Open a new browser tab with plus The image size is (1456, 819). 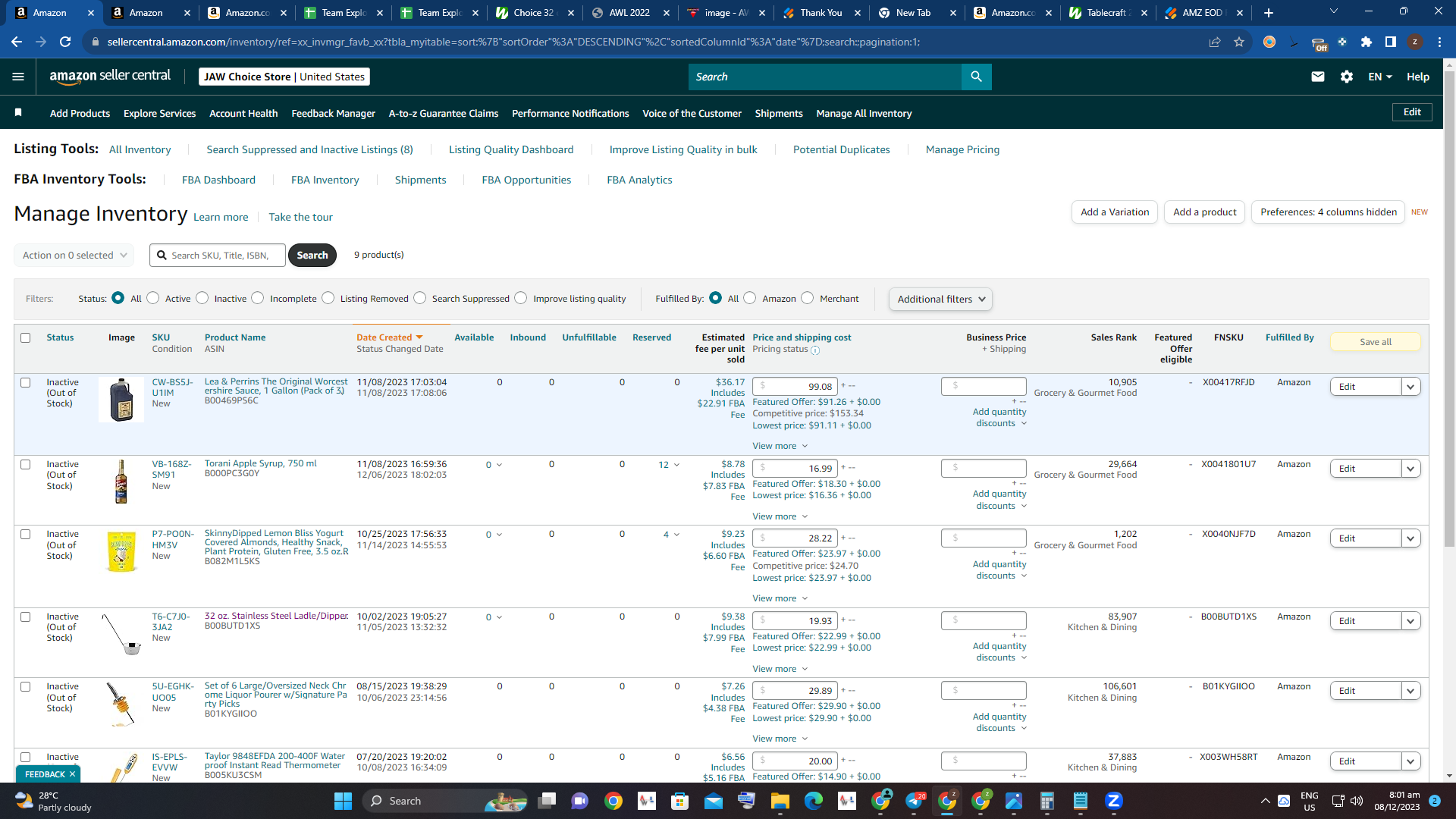tap(1269, 13)
